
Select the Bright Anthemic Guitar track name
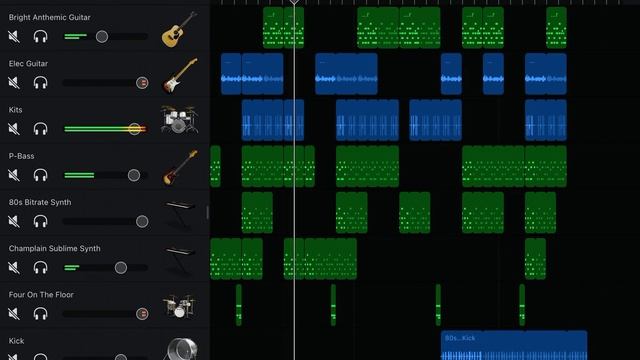49,18
